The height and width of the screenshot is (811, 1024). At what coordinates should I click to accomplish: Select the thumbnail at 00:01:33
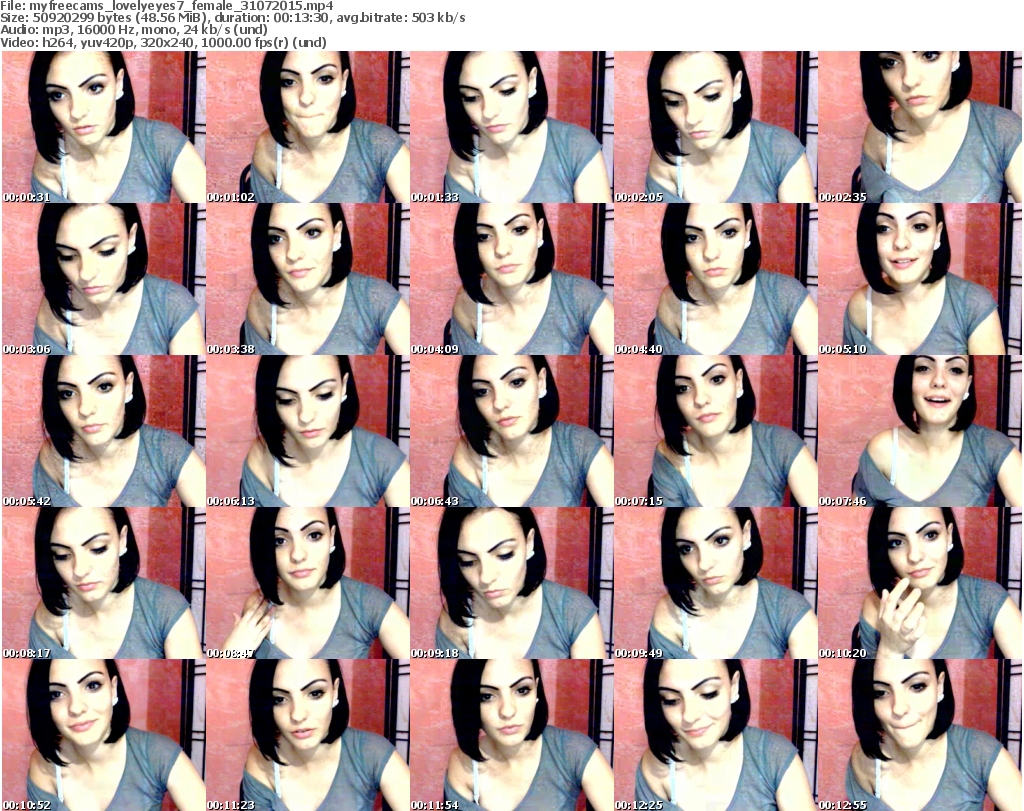click(x=511, y=127)
